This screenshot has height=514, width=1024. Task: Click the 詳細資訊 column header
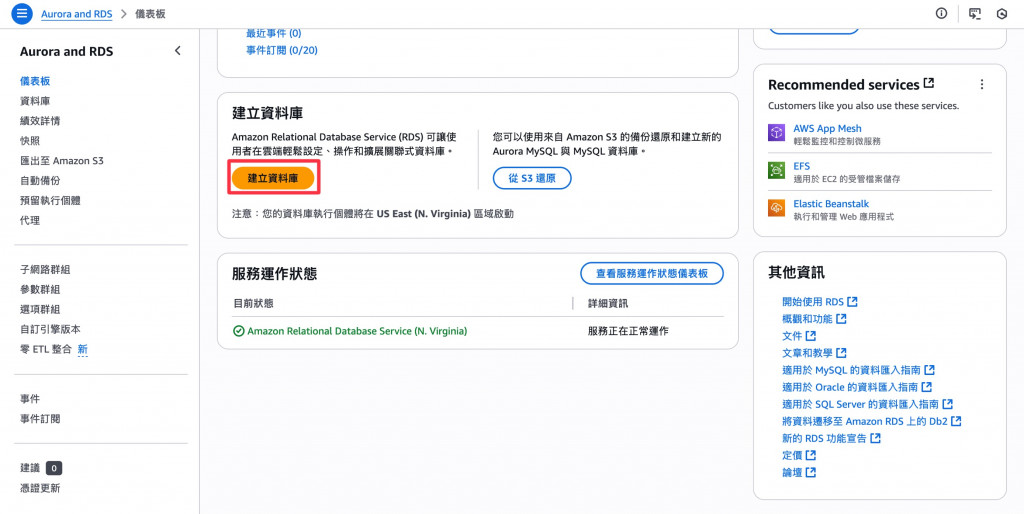click(608, 304)
